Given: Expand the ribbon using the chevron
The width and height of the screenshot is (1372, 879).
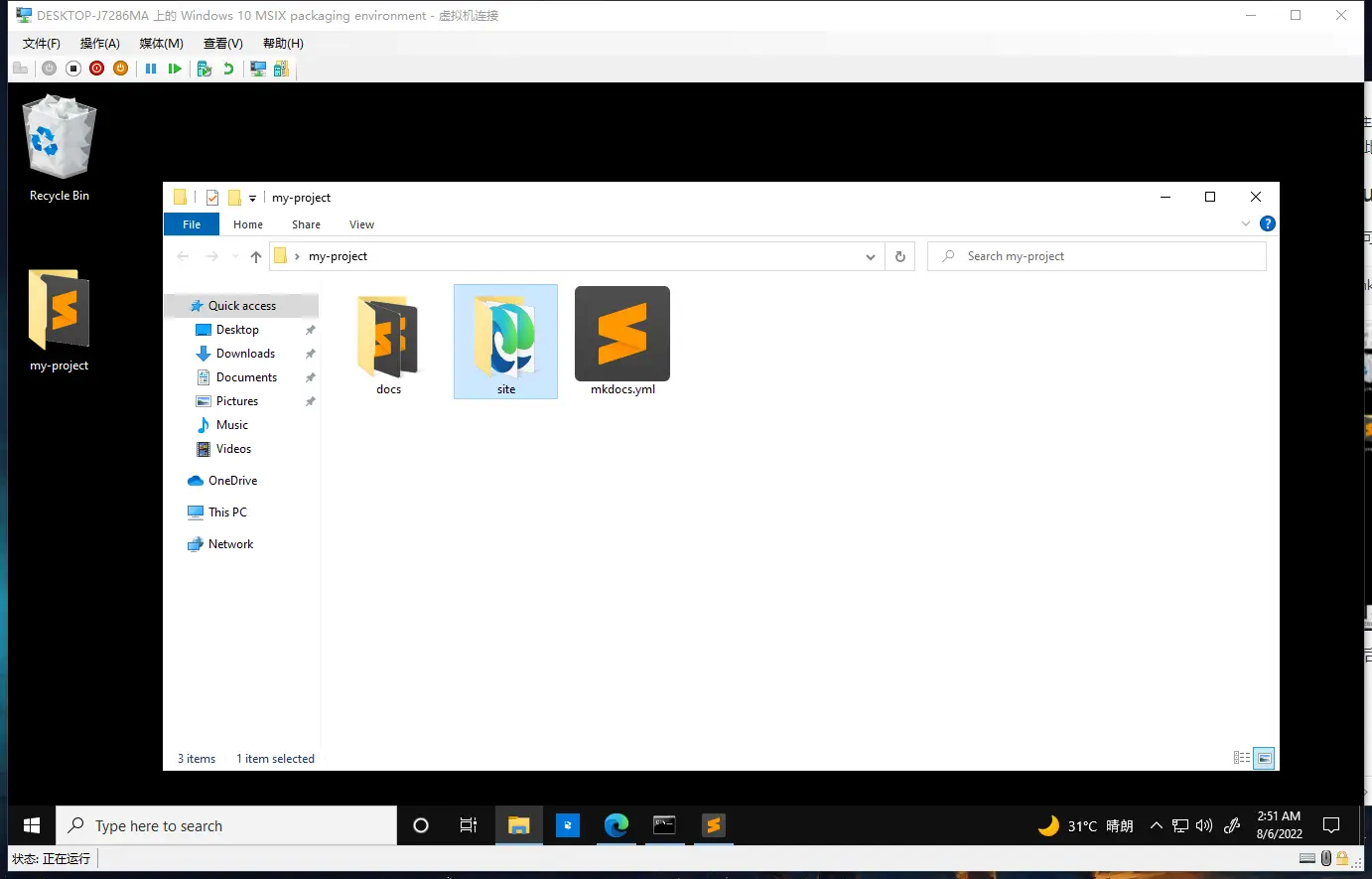Looking at the screenshot, I should (1246, 224).
